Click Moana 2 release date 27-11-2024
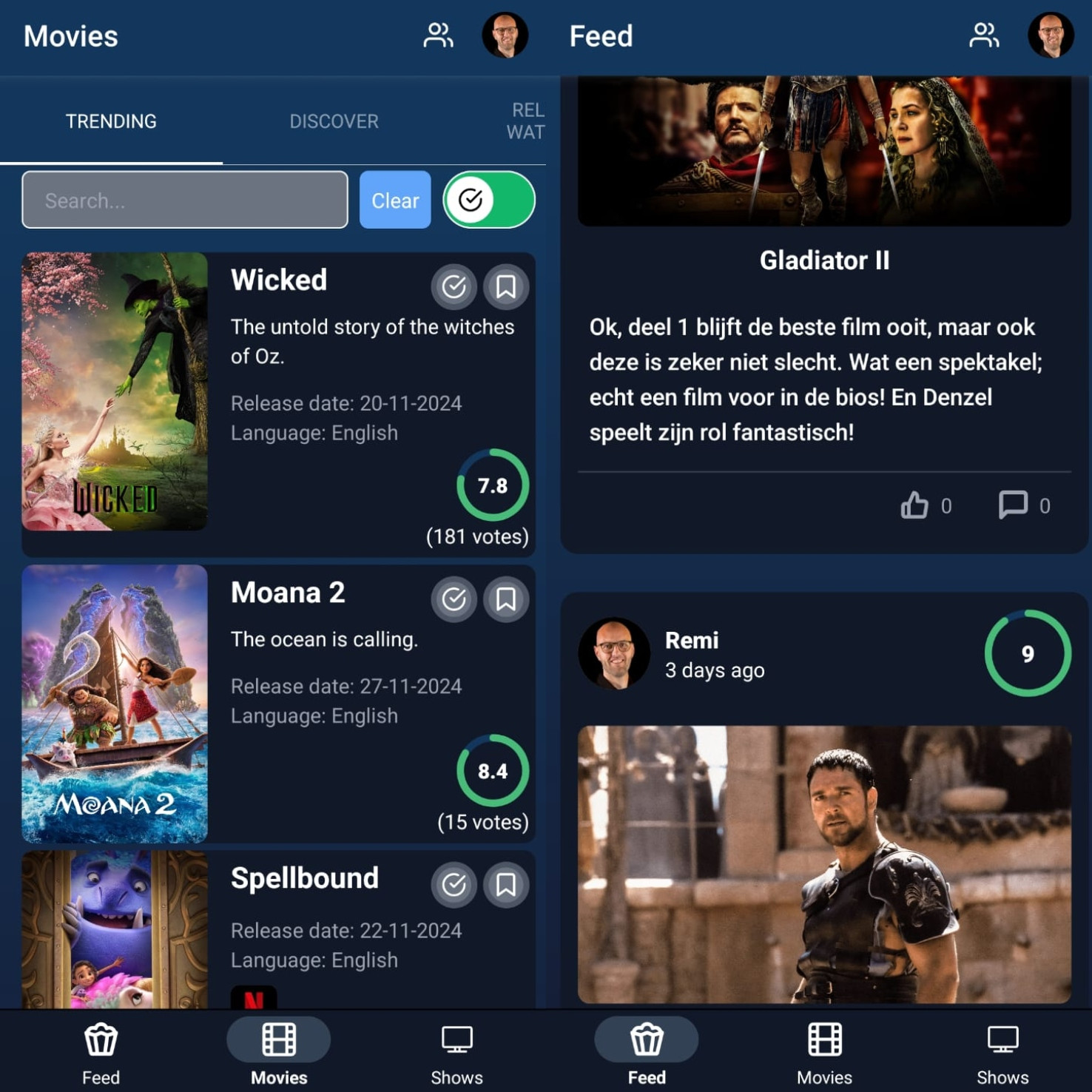 [x=346, y=686]
